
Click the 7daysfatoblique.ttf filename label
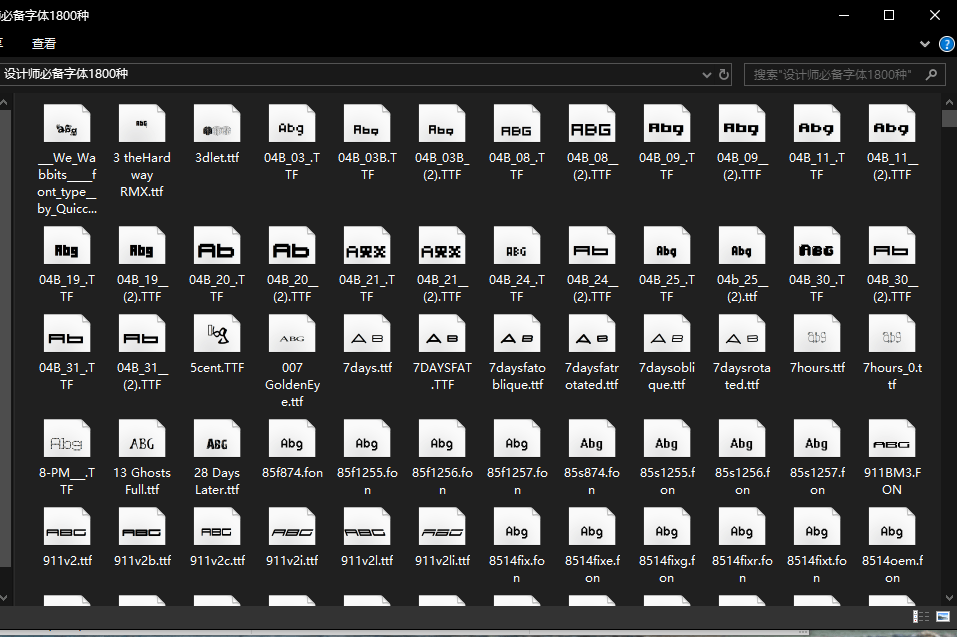point(517,376)
